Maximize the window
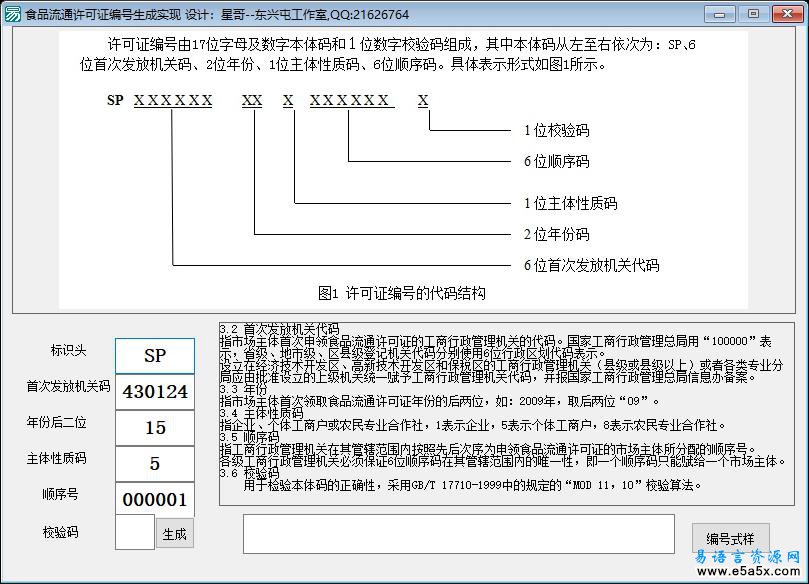The image size is (809, 584). tap(753, 14)
